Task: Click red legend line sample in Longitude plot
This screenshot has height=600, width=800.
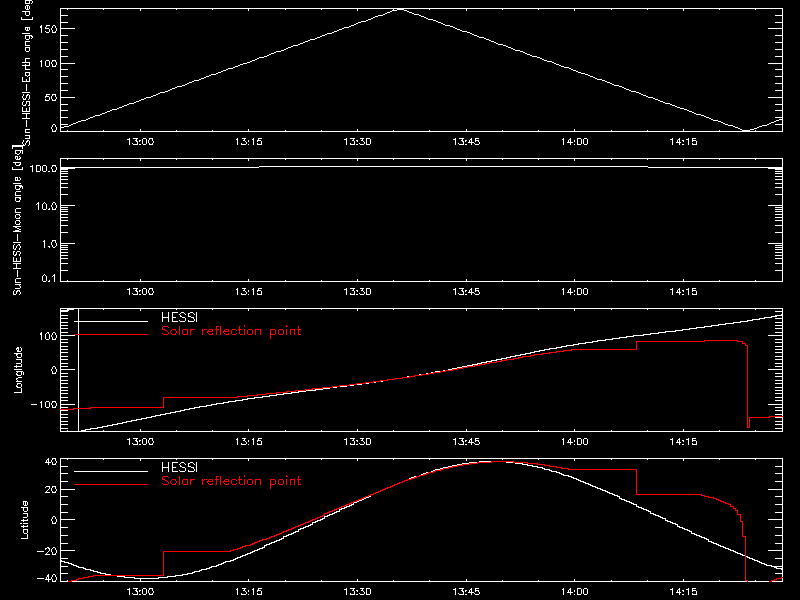Action: [111, 335]
